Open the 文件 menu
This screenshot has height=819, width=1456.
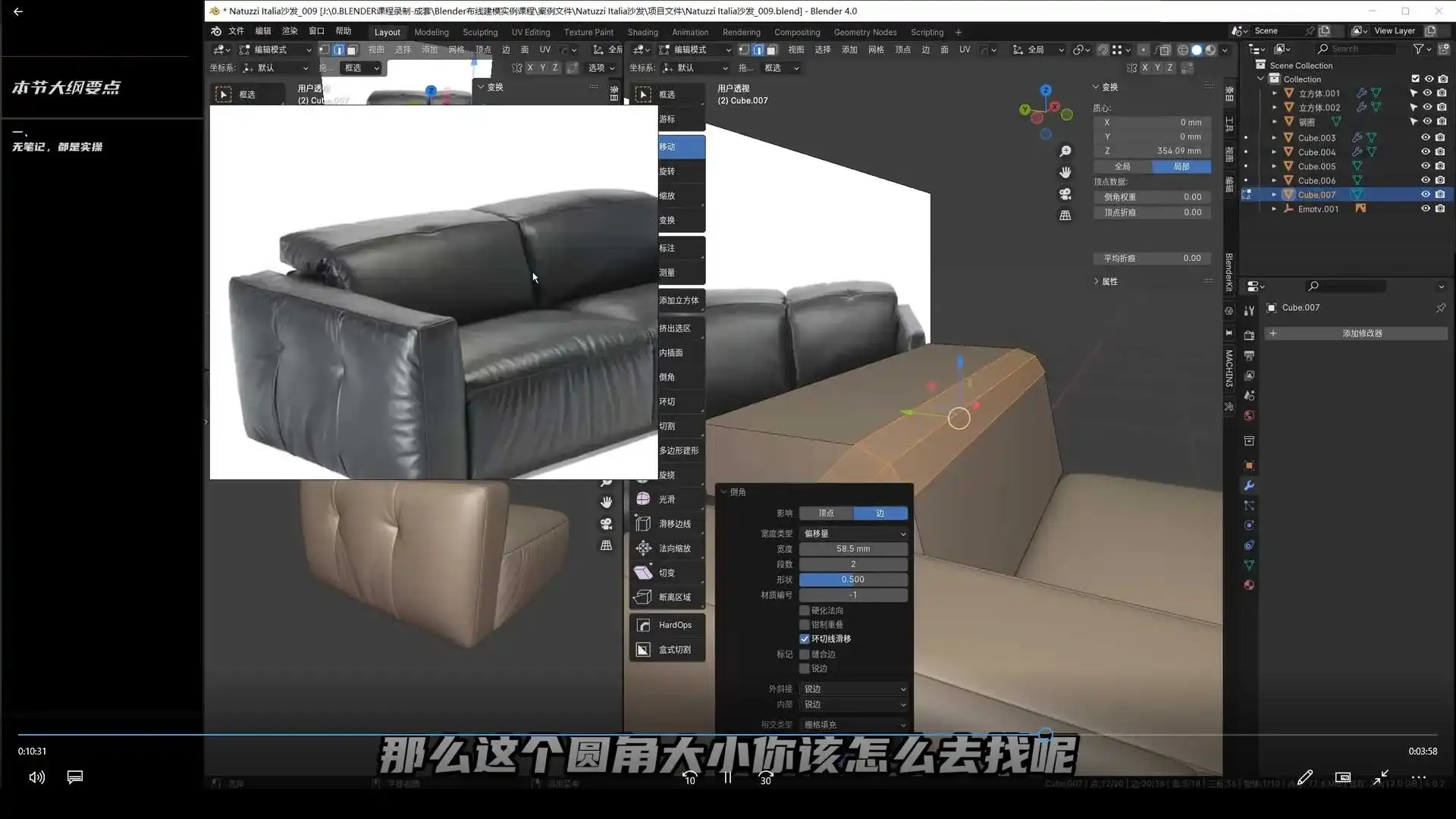pyautogui.click(x=235, y=32)
